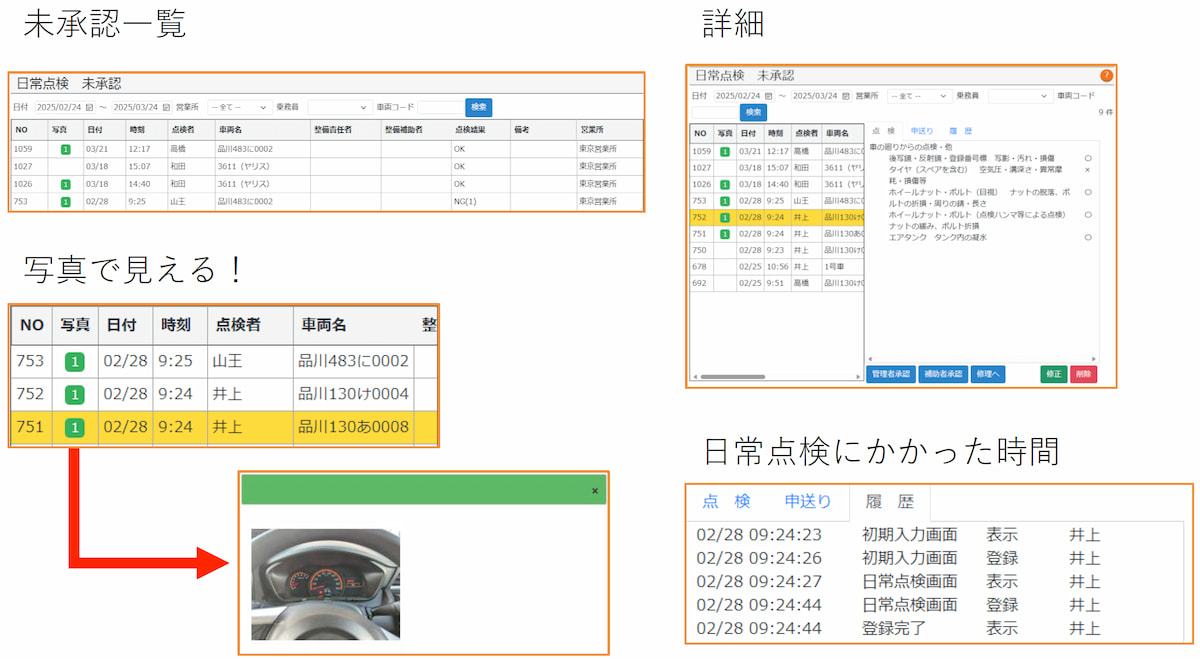Open calendar icon beside 2025/03/24 in 詳細 panel
This screenshot has width=1200, height=659.
pyautogui.click(x=846, y=96)
